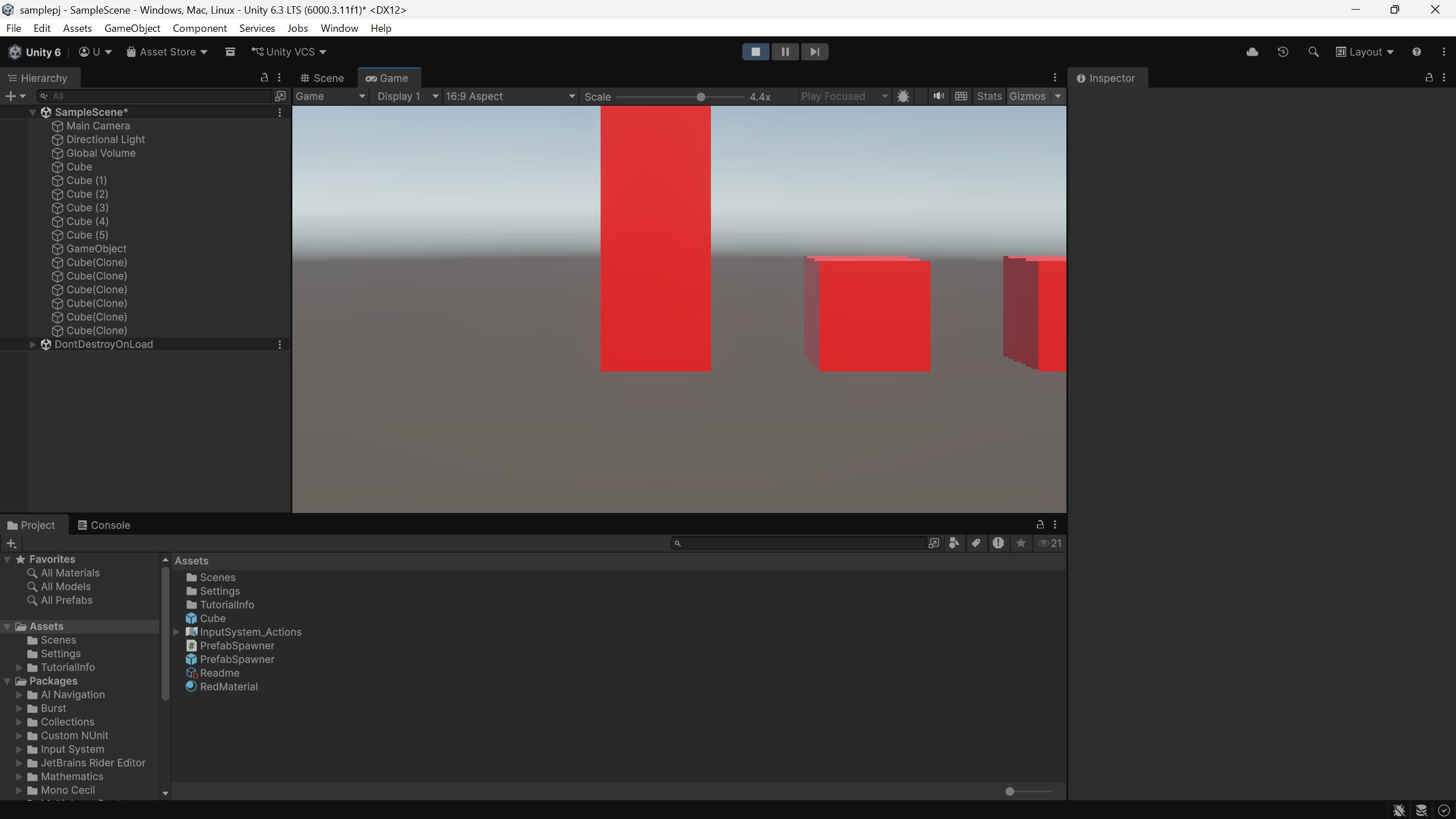Toggle the Stats overlay button
Image resolution: width=1456 pixels, height=819 pixels.
(988, 96)
